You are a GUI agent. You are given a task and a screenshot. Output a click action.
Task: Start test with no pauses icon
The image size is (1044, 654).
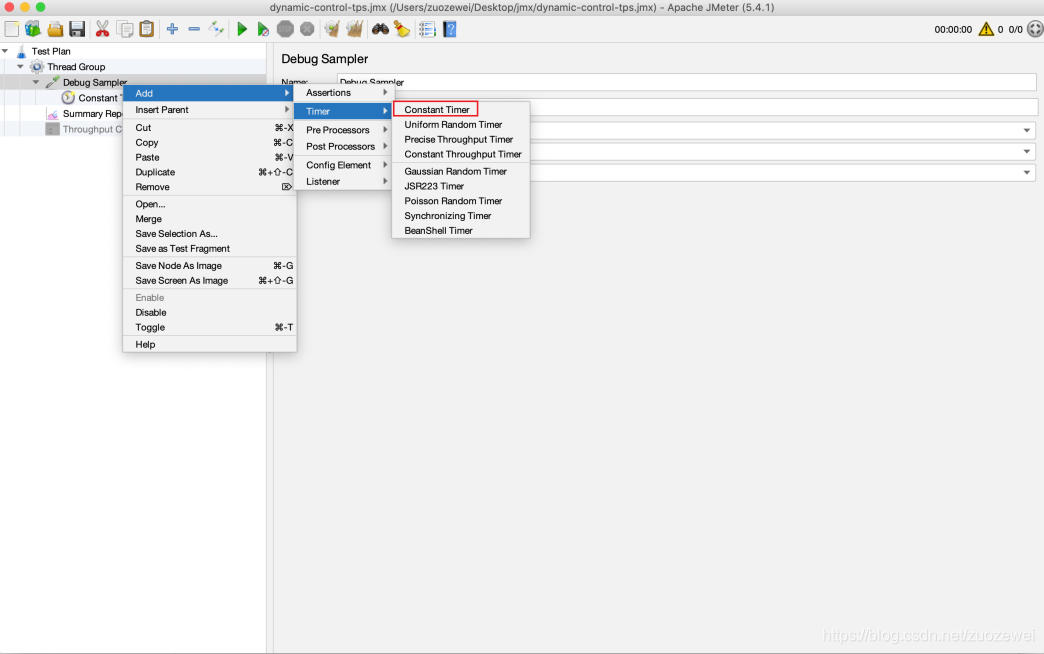click(x=263, y=29)
